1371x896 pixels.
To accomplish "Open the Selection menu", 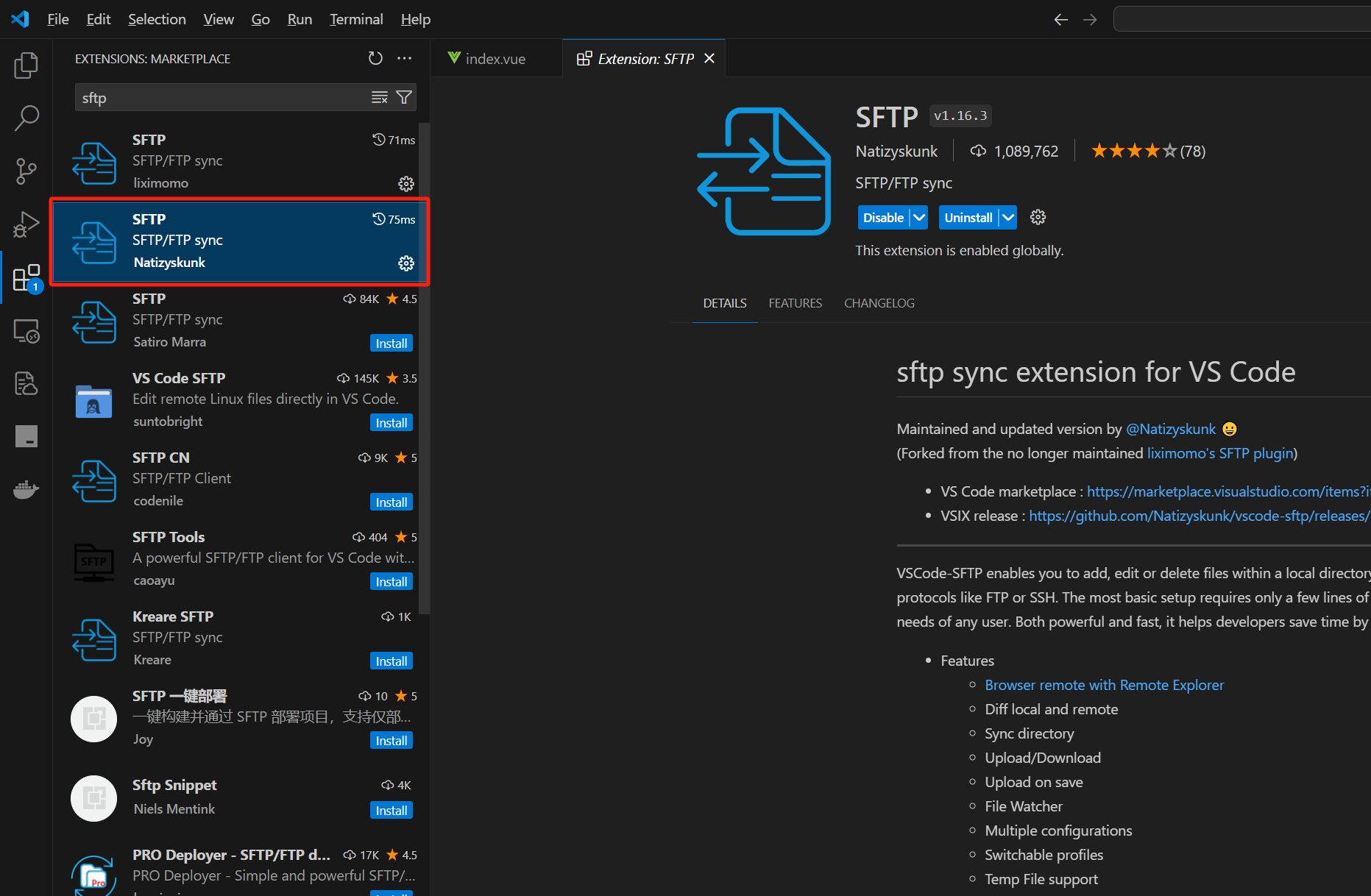I will 157,19.
